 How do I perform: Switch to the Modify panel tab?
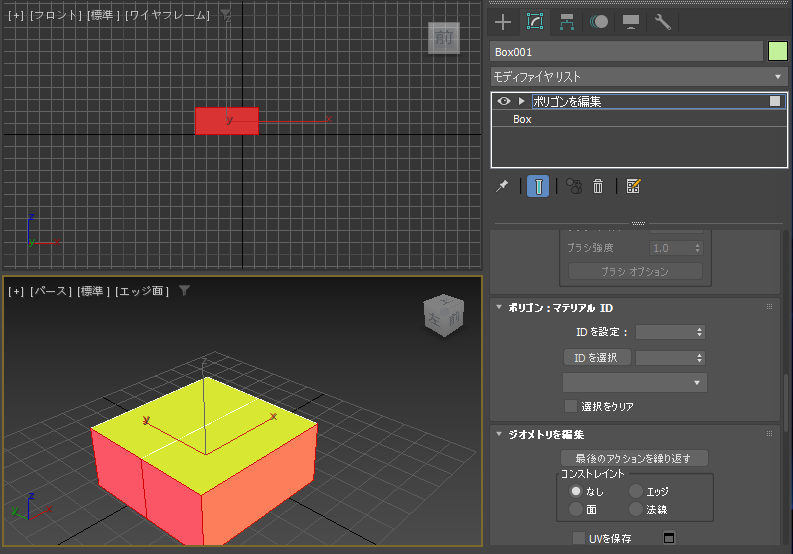(535, 22)
